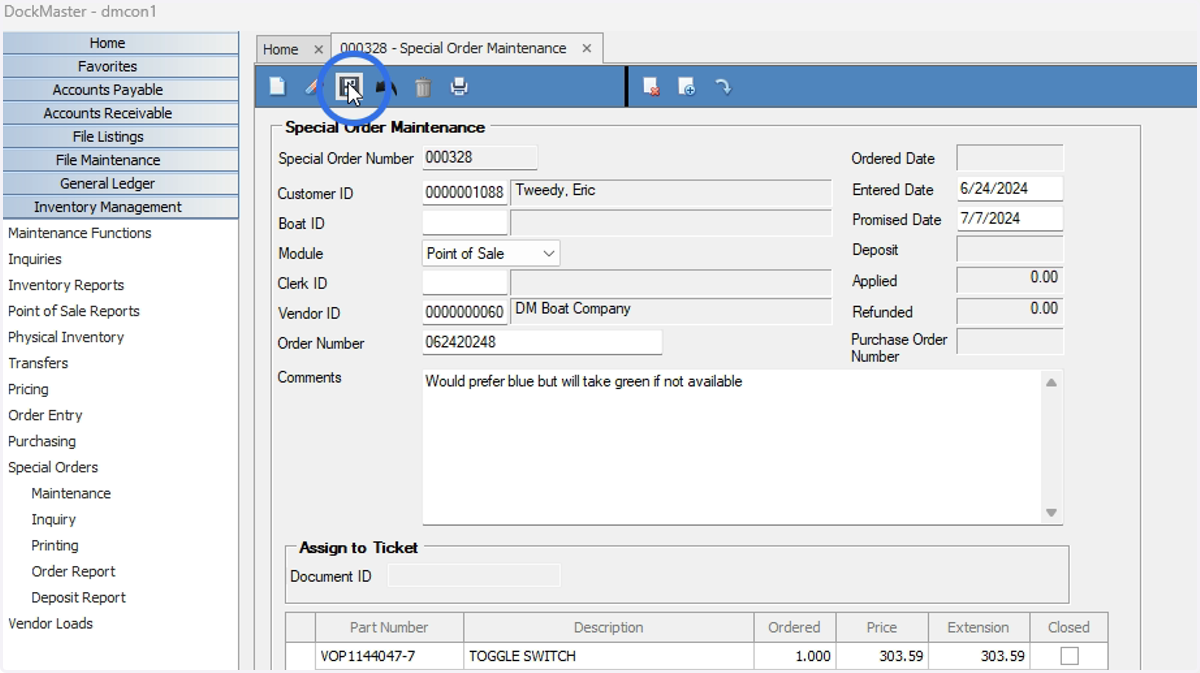
Task: Toggle the Closed checkbox for TOGGLE SWITCH
Action: (1069, 656)
